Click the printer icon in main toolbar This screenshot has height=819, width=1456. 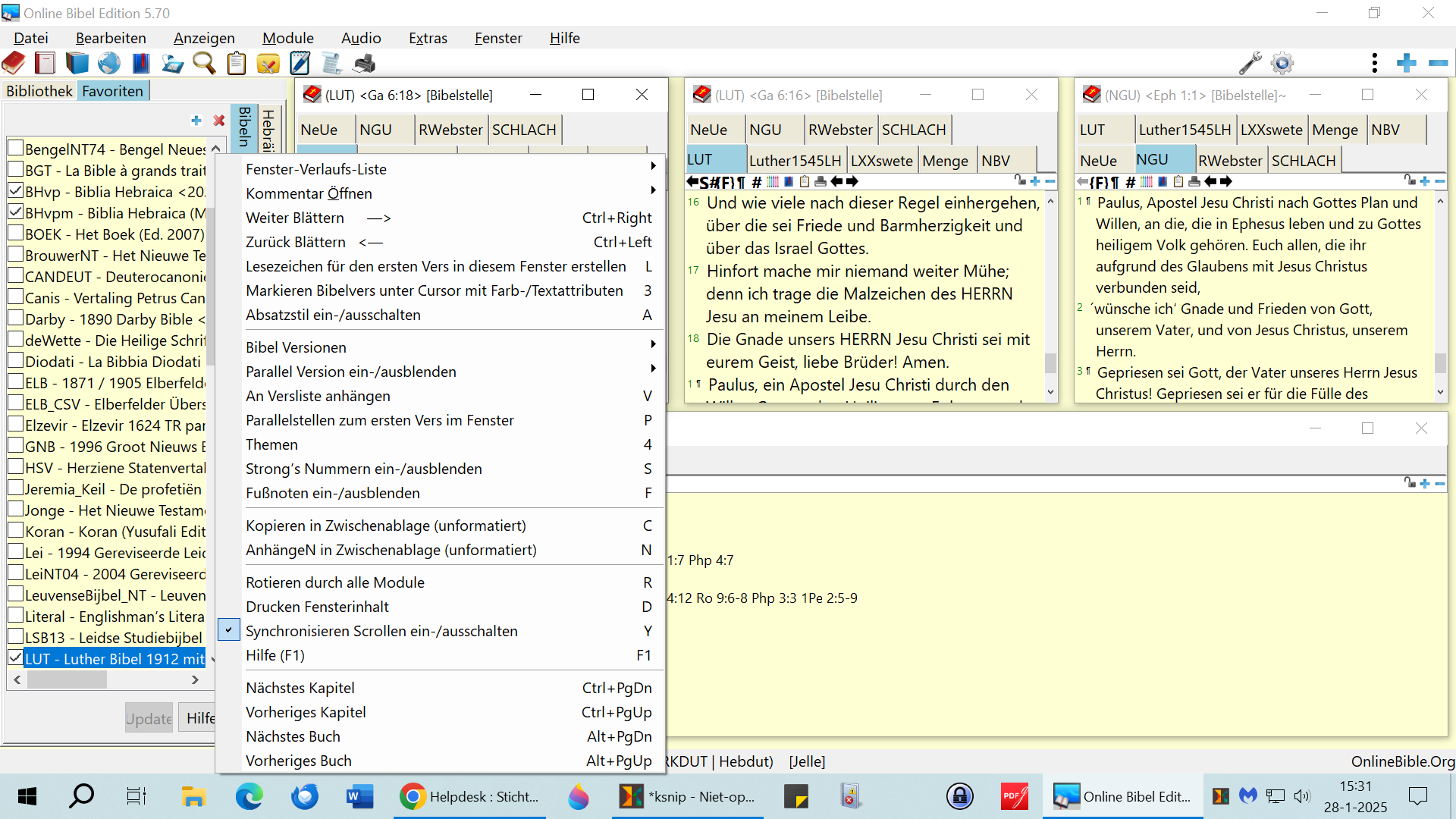pyautogui.click(x=364, y=64)
